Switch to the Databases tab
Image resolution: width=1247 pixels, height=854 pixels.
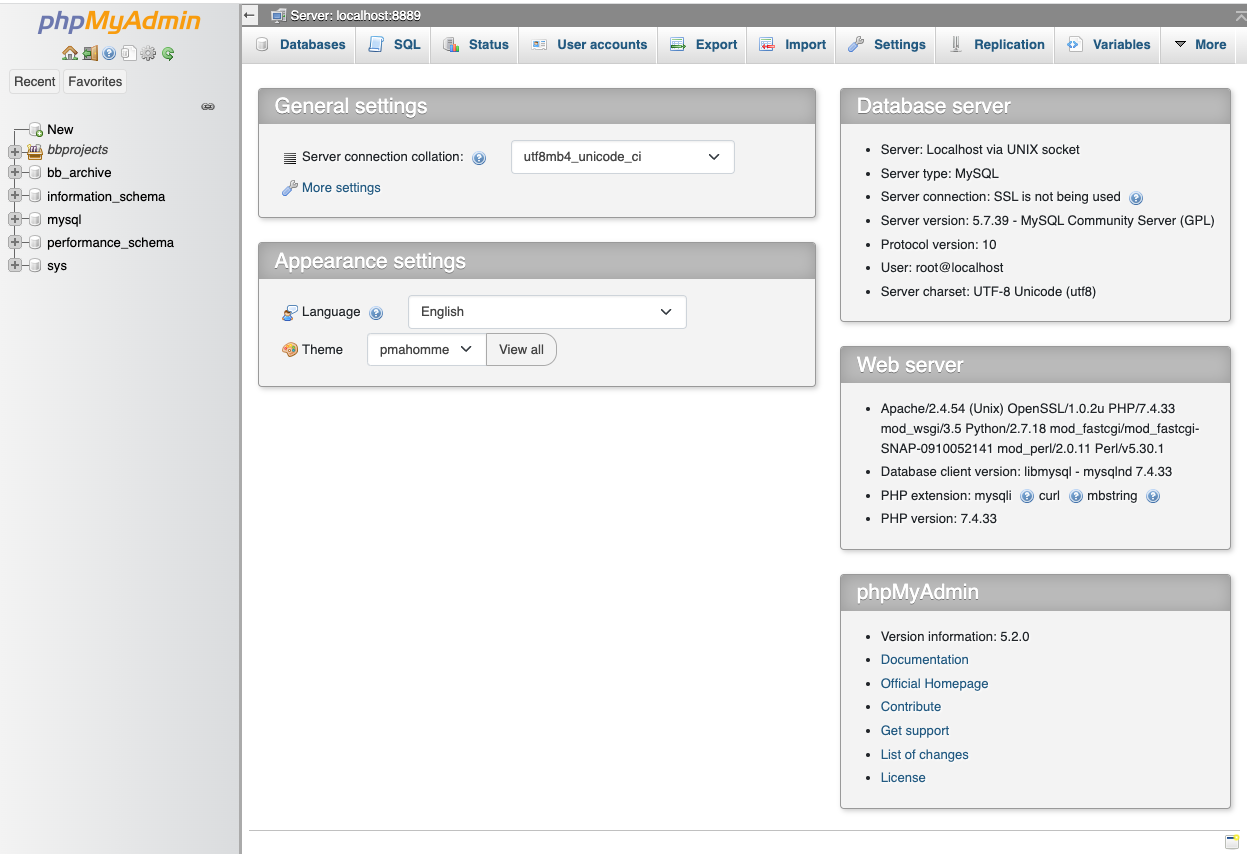pyautogui.click(x=300, y=45)
